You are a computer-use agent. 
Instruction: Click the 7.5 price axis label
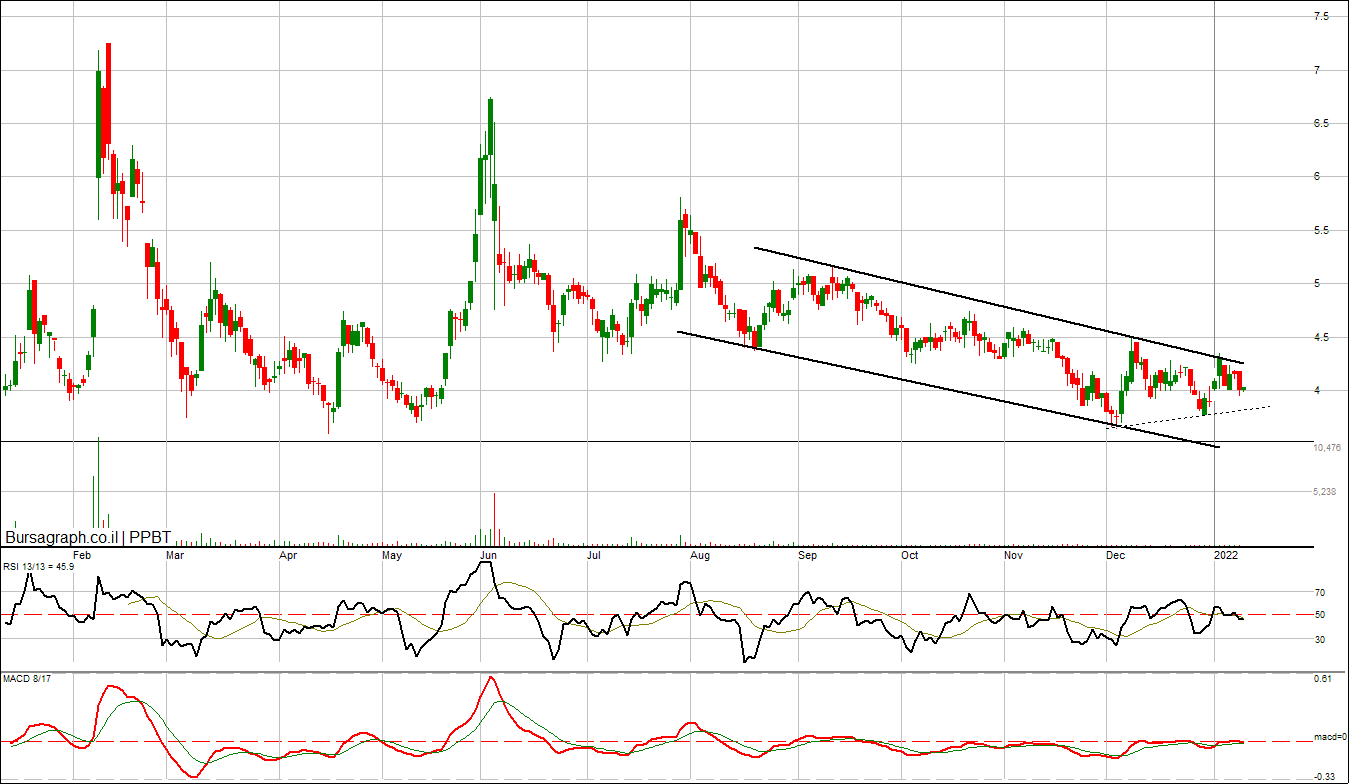click(x=1322, y=17)
